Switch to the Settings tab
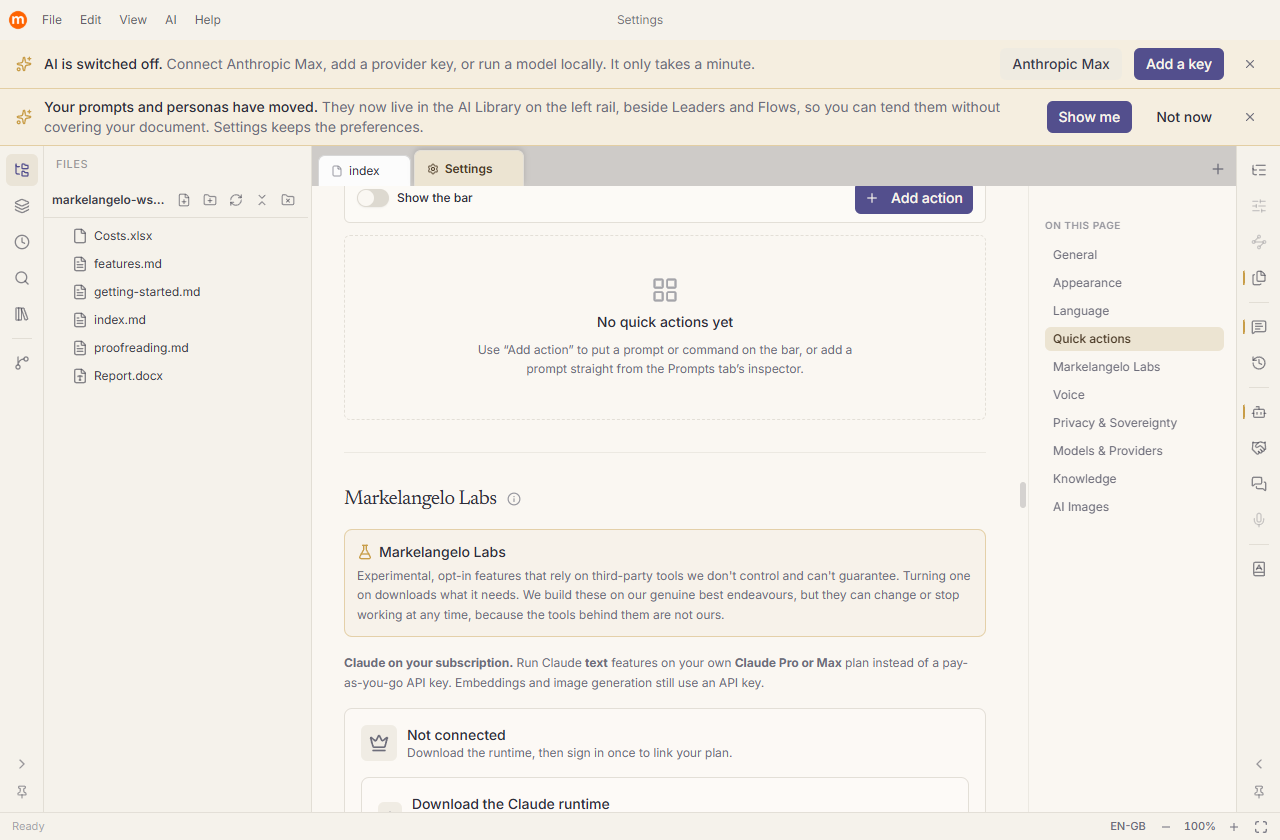 (x=468, y=169)
